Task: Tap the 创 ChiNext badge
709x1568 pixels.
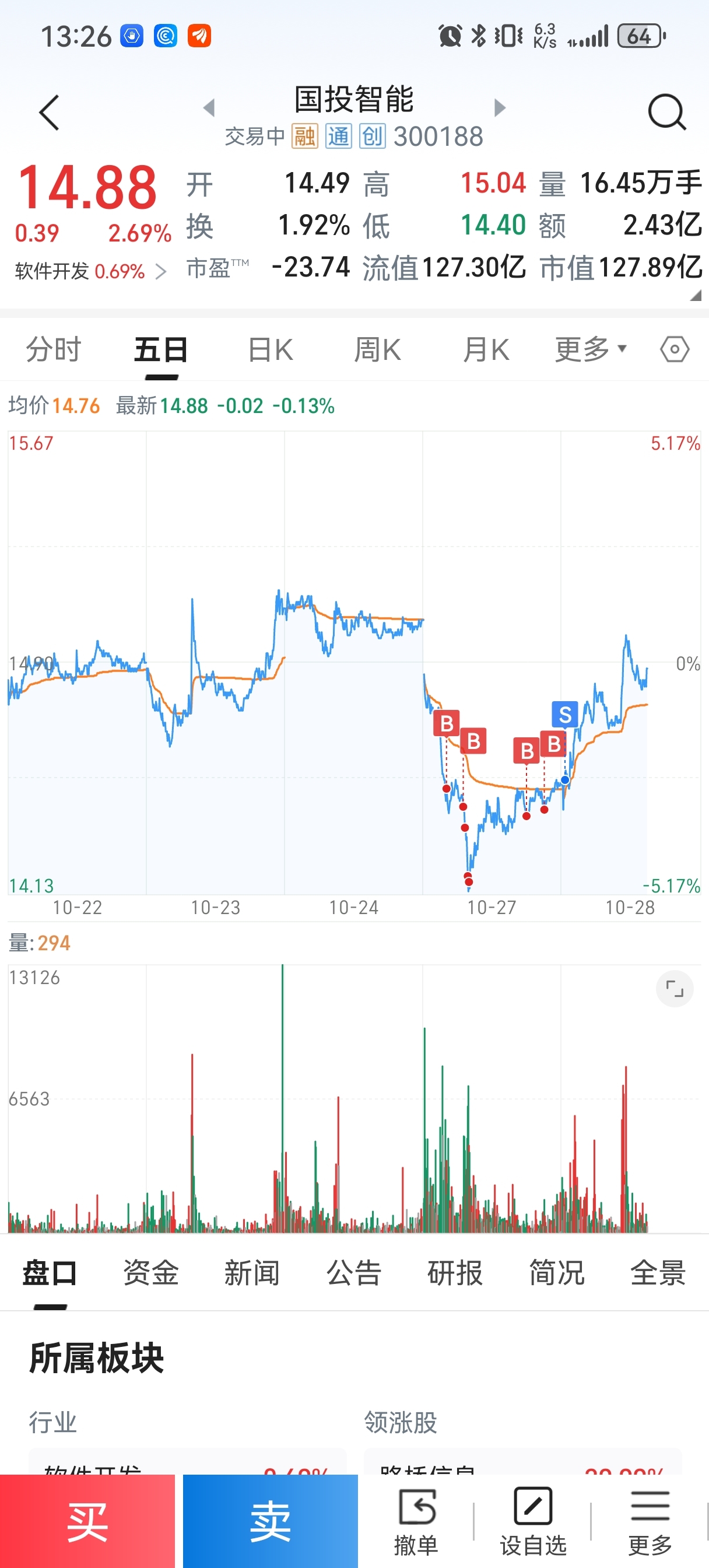Action: coord(372,136)
